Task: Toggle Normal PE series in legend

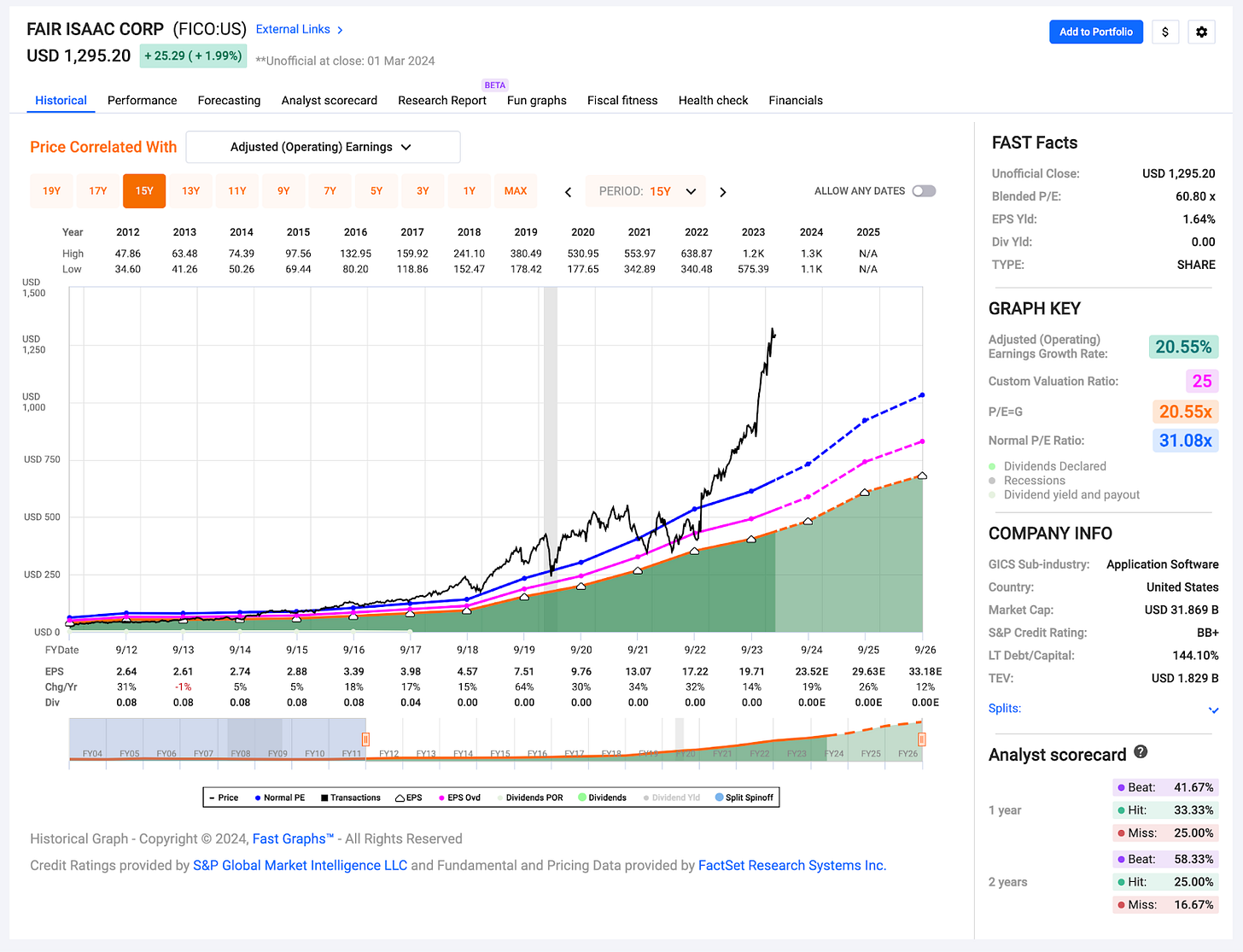Action: coord(280,797)
